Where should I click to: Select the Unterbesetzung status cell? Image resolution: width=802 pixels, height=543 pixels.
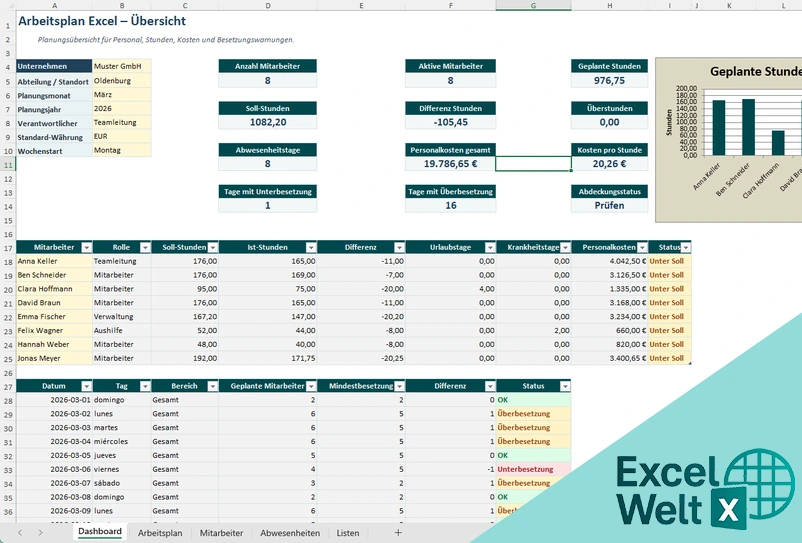coord(533,469)
